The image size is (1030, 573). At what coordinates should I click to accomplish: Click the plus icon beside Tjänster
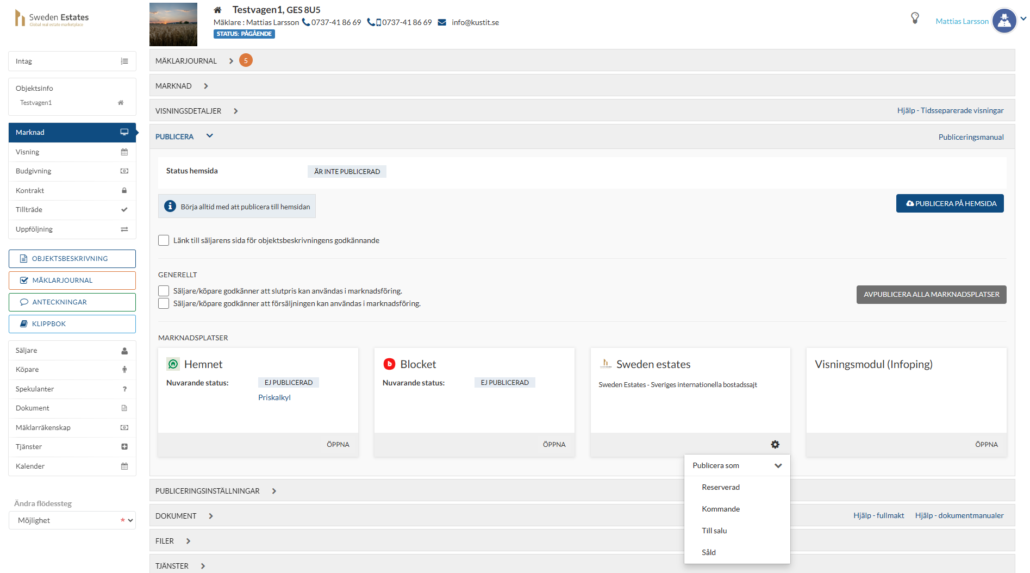pos(124,447)
